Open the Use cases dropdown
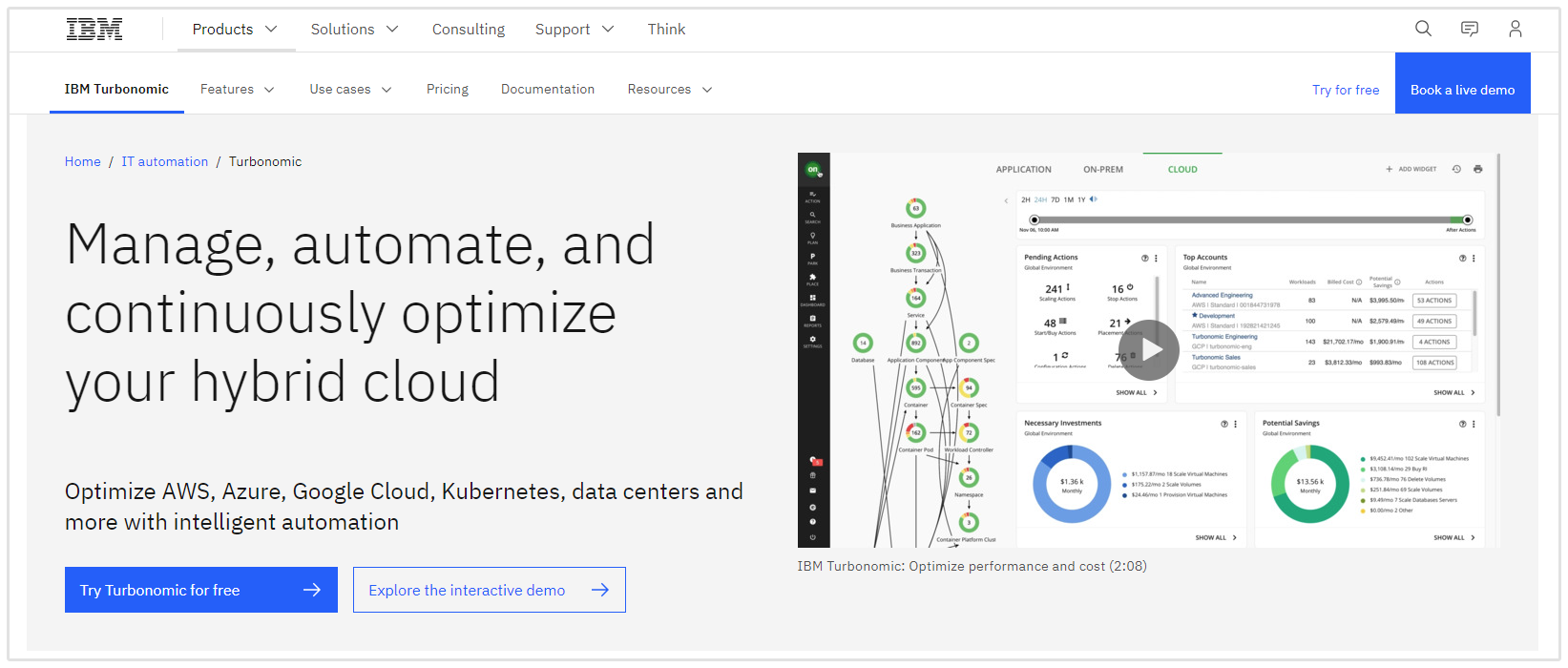 (350, 89)
